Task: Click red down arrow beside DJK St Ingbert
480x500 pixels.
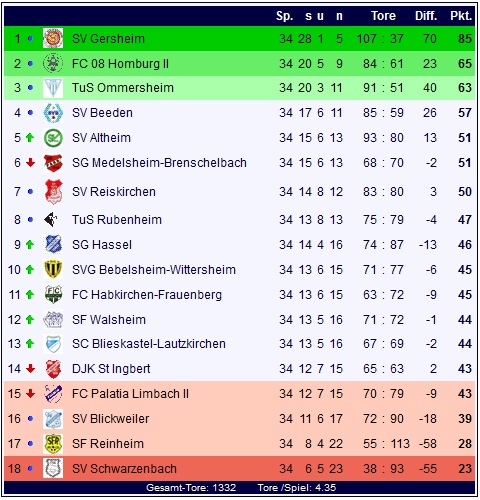Action: 30,368
